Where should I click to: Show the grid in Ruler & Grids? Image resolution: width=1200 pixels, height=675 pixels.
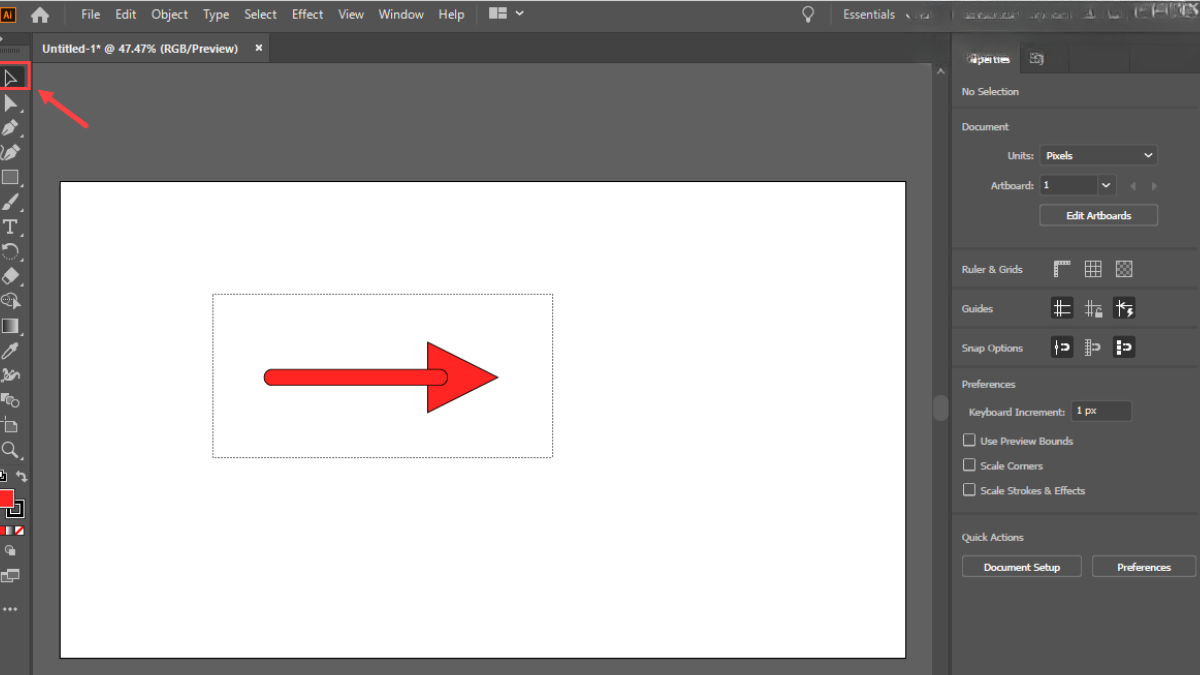[1093, 269]
